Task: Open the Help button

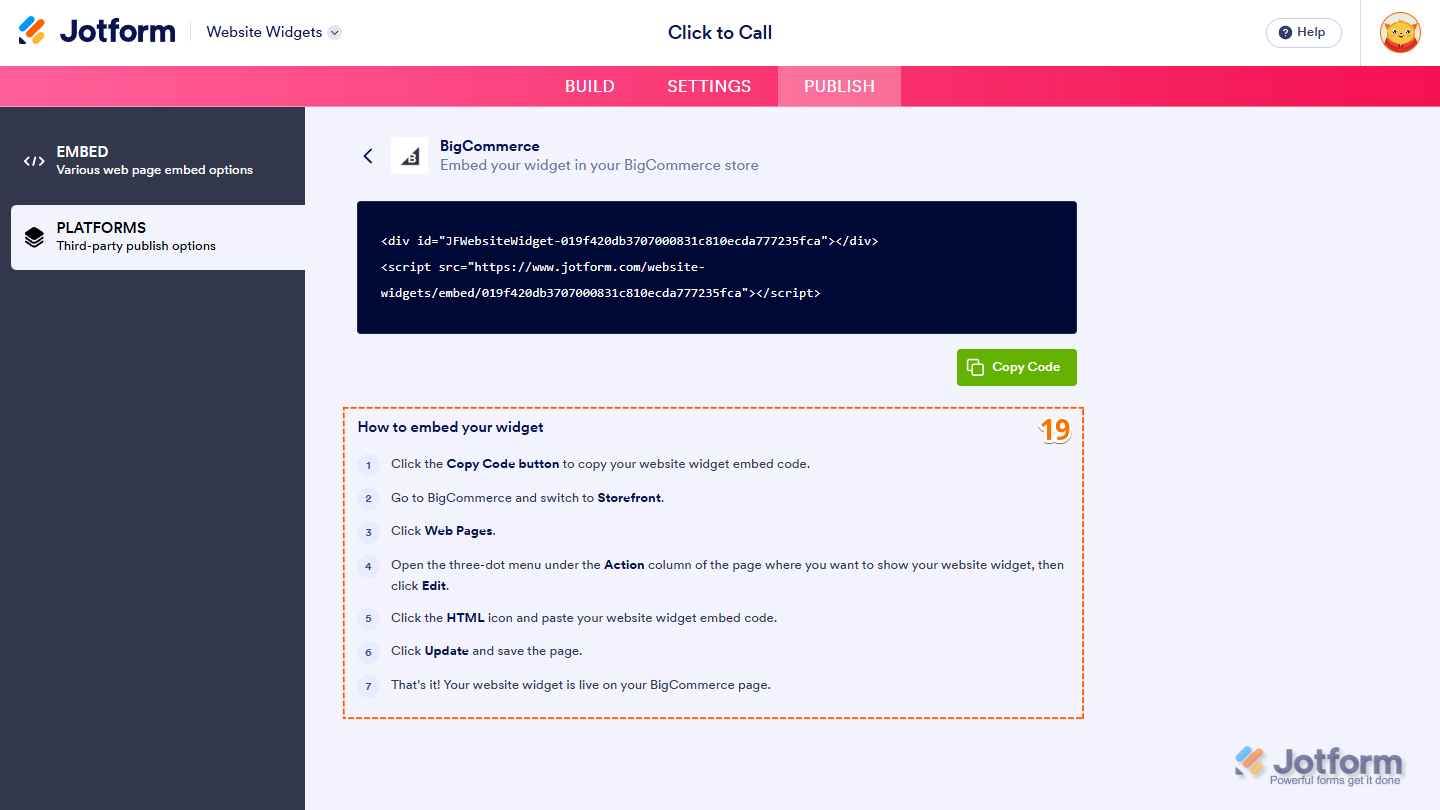Action: 1303,32
